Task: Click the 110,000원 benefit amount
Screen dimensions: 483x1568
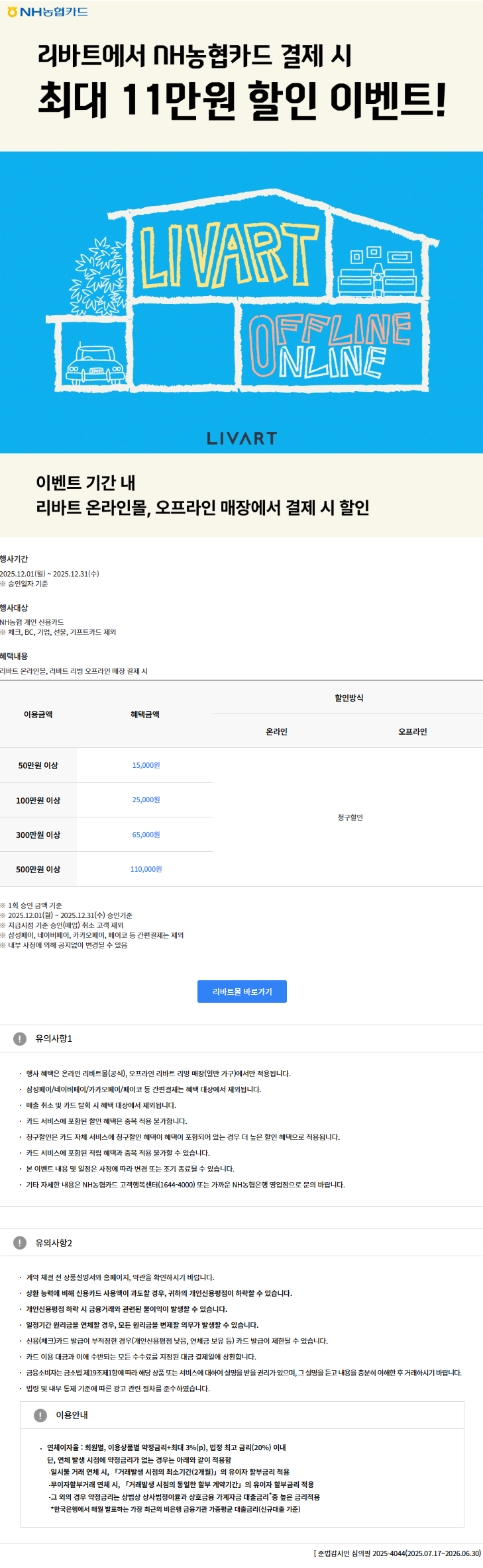Action: (146, 869)
